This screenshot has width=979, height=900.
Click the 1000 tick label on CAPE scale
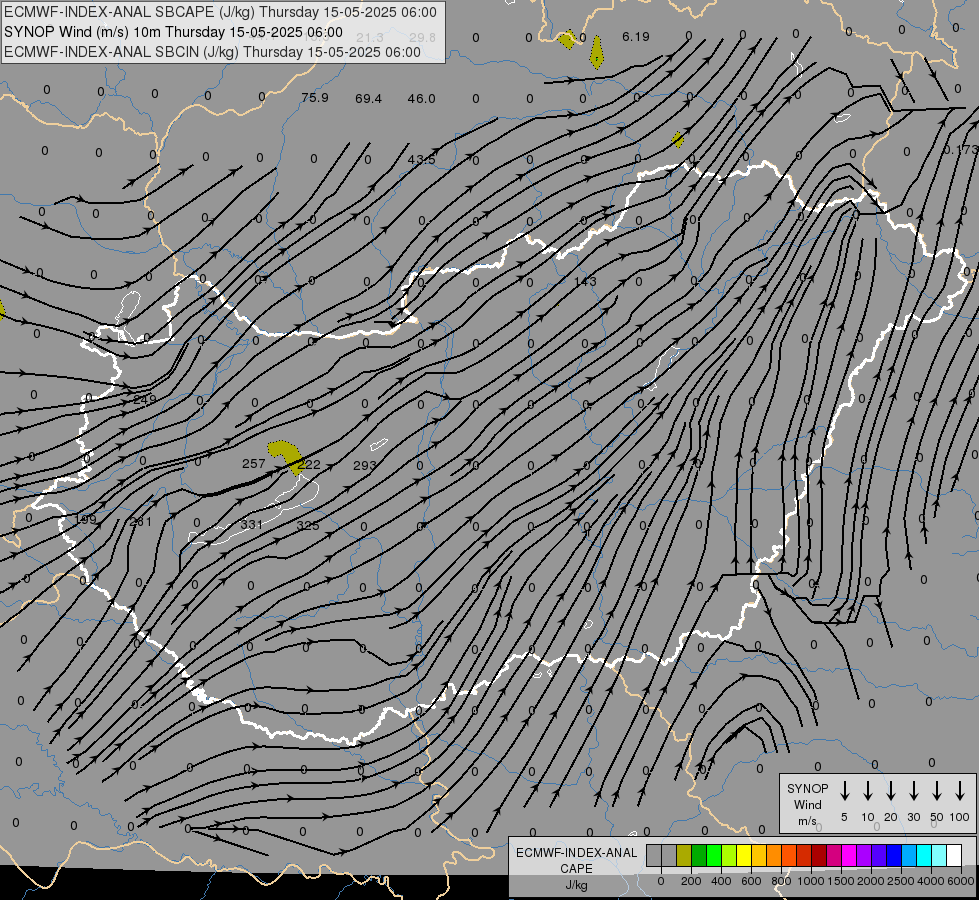[810, 881]
